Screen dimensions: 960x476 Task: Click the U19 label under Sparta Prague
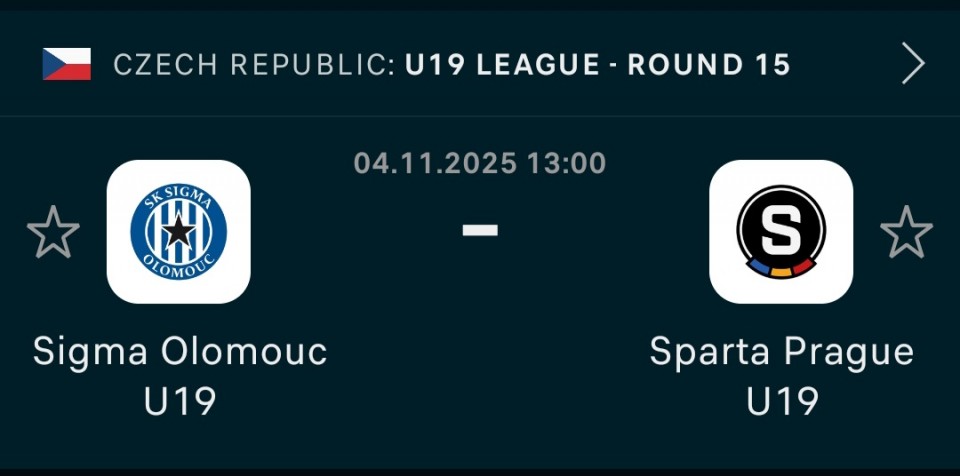782,401
